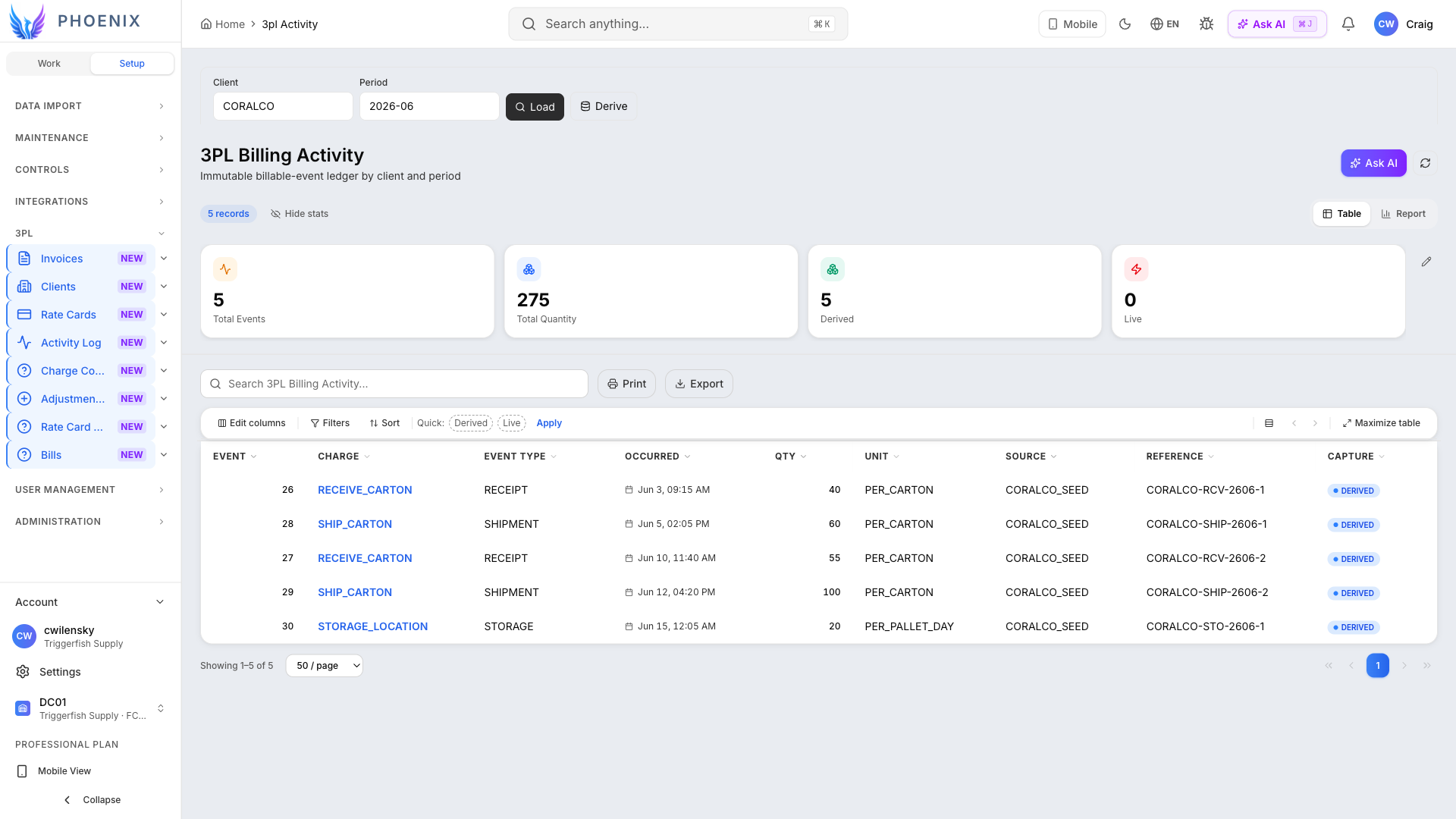Toggle the Live quick filter

[512, 423]
